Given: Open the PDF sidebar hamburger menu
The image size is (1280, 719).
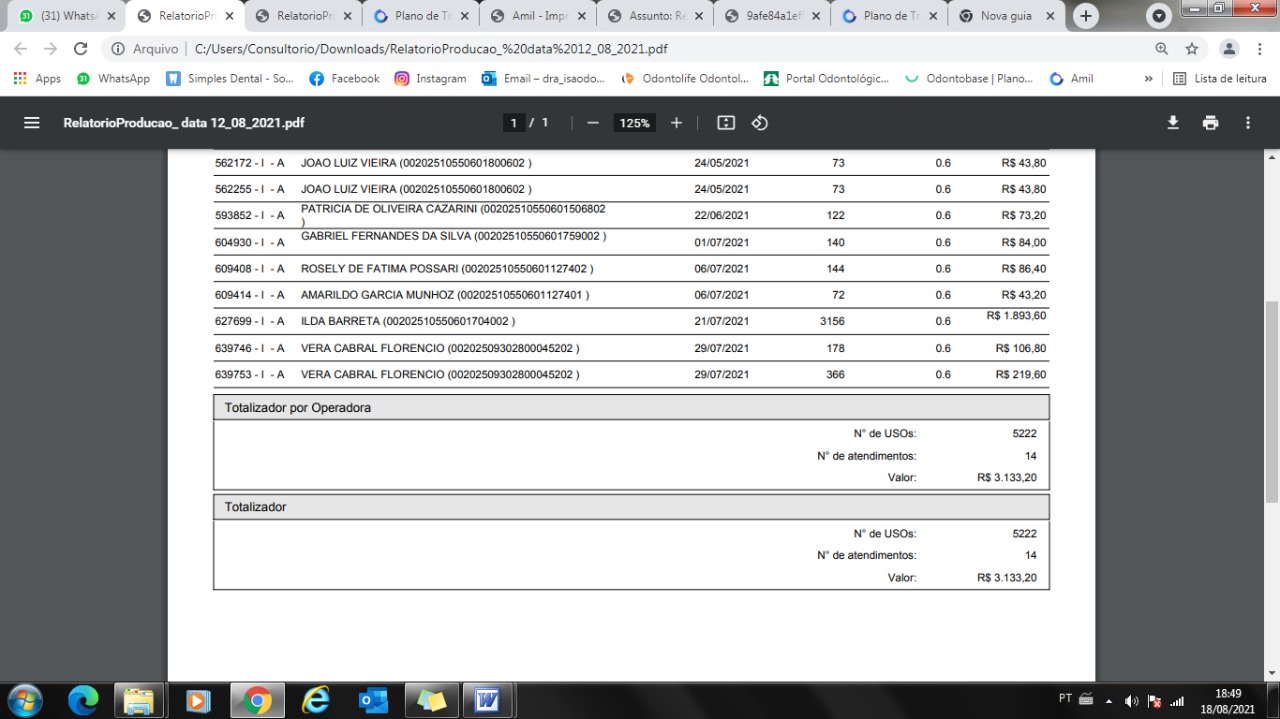Looking at the screenshot, I should point(31,123).
